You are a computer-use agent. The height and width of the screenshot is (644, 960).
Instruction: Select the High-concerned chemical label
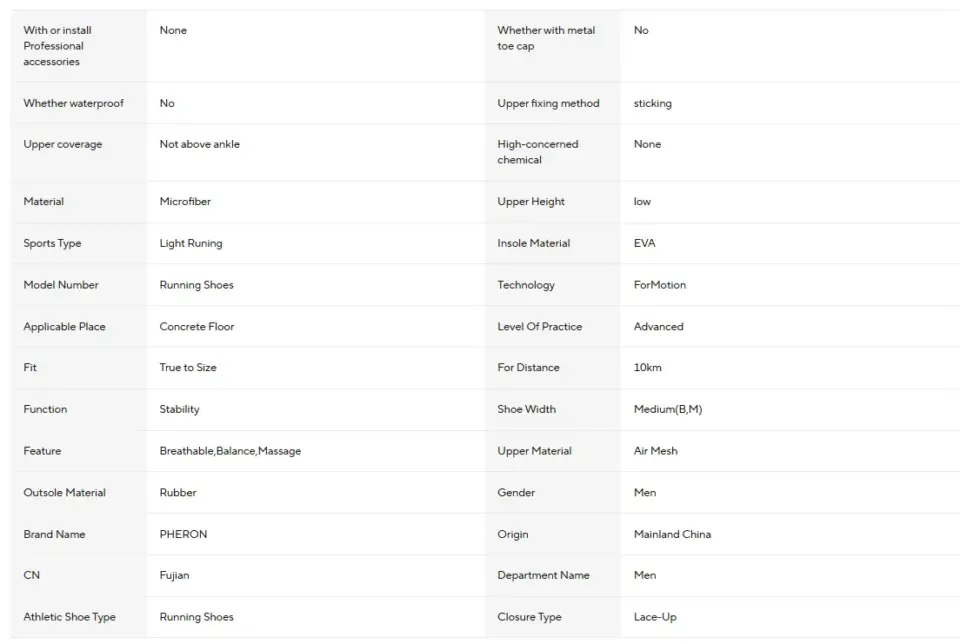tap(538, 152)
